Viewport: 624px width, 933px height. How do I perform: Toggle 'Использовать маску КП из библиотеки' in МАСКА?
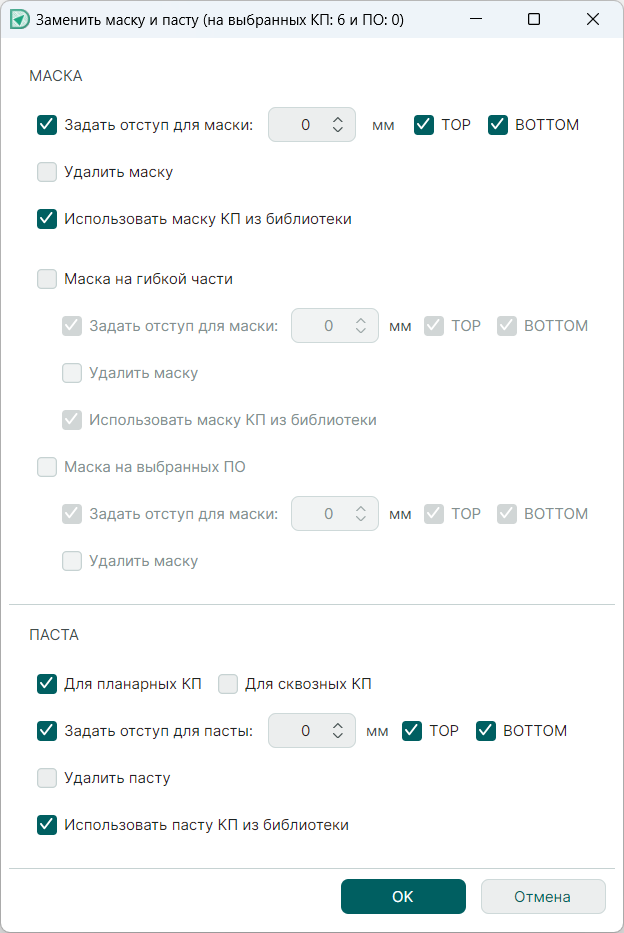tap(47, 218)
